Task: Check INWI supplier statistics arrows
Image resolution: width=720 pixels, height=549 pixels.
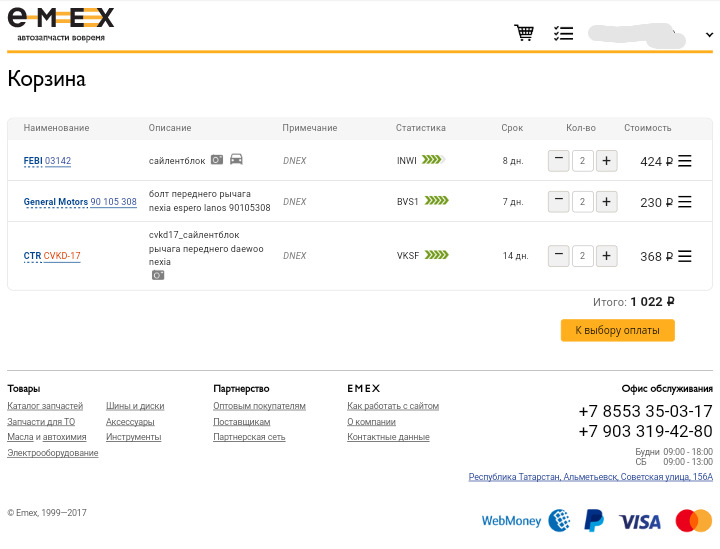Action: point(434,160)
